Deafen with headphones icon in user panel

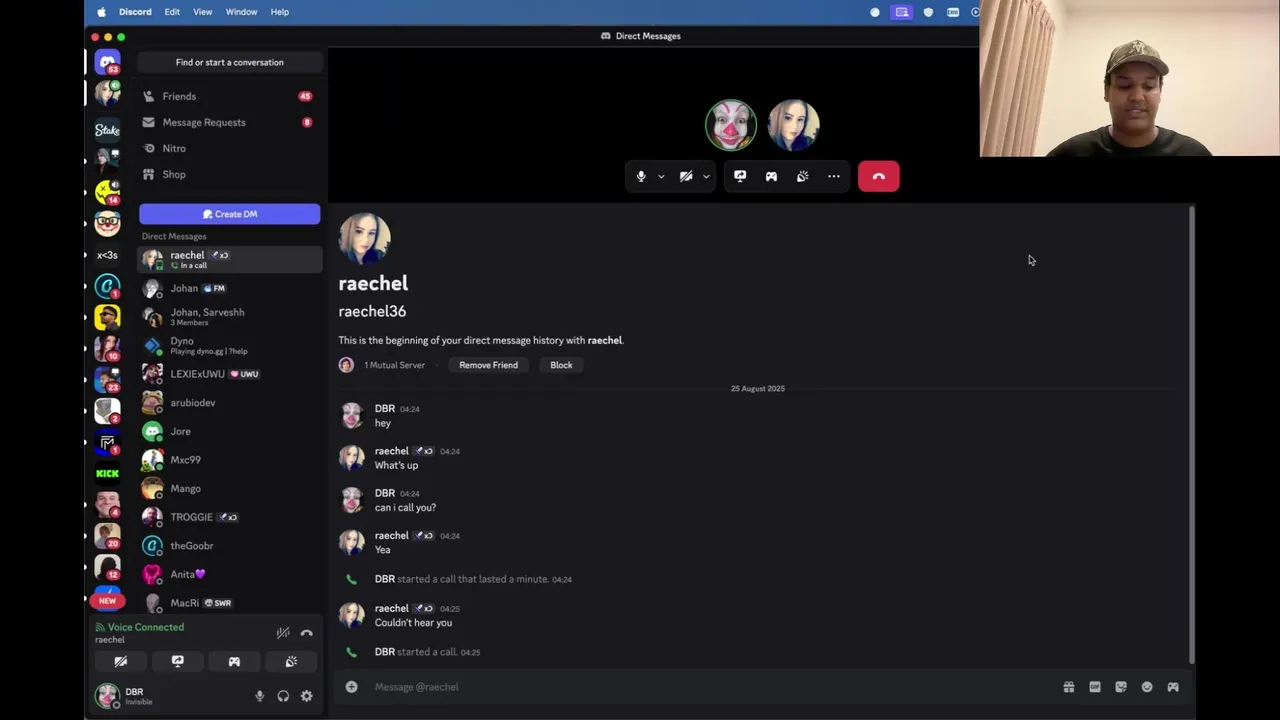click(283, 696)
